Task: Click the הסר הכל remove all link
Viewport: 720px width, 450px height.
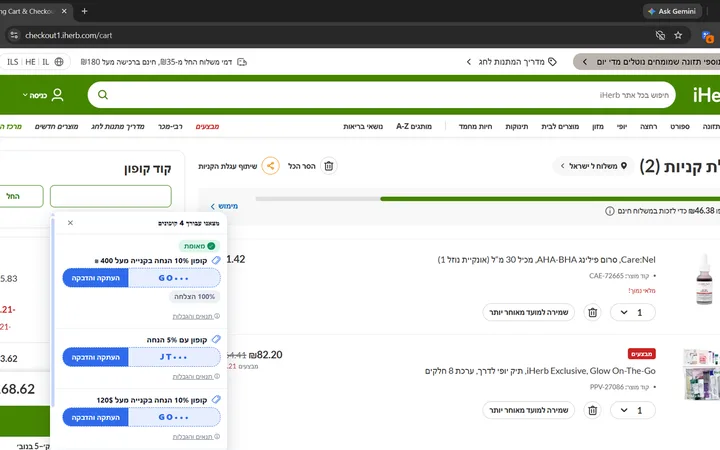Action: [302, 166]
